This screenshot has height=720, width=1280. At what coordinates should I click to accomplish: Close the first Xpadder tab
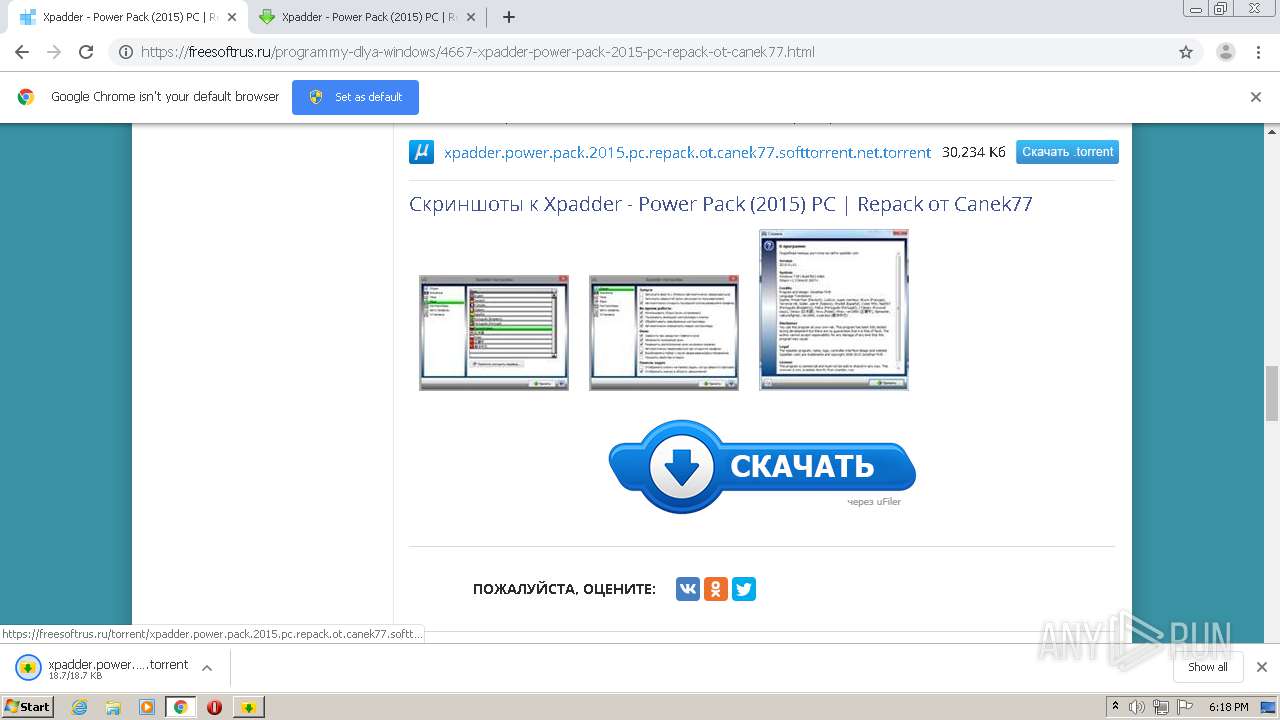(x=231, y=17)
